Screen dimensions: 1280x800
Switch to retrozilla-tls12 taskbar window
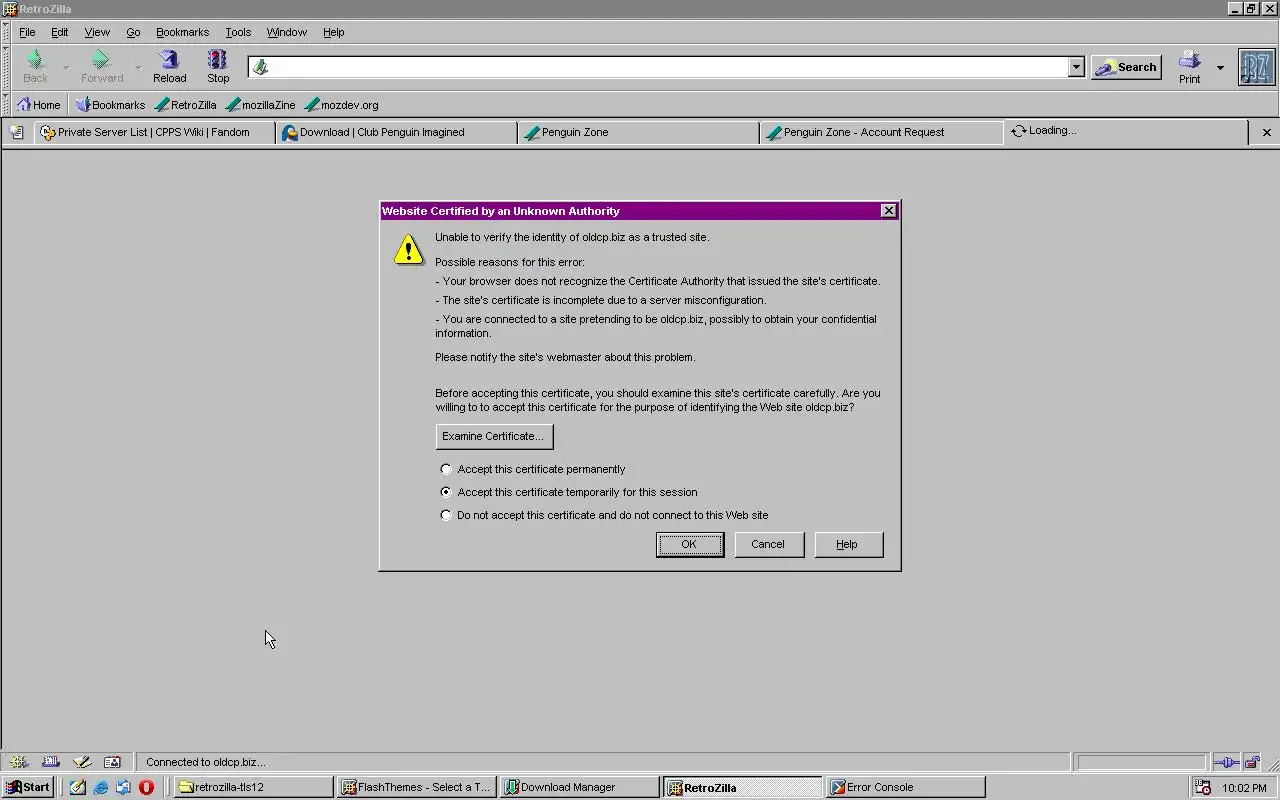pyautogui.click(x=254, y=787)
